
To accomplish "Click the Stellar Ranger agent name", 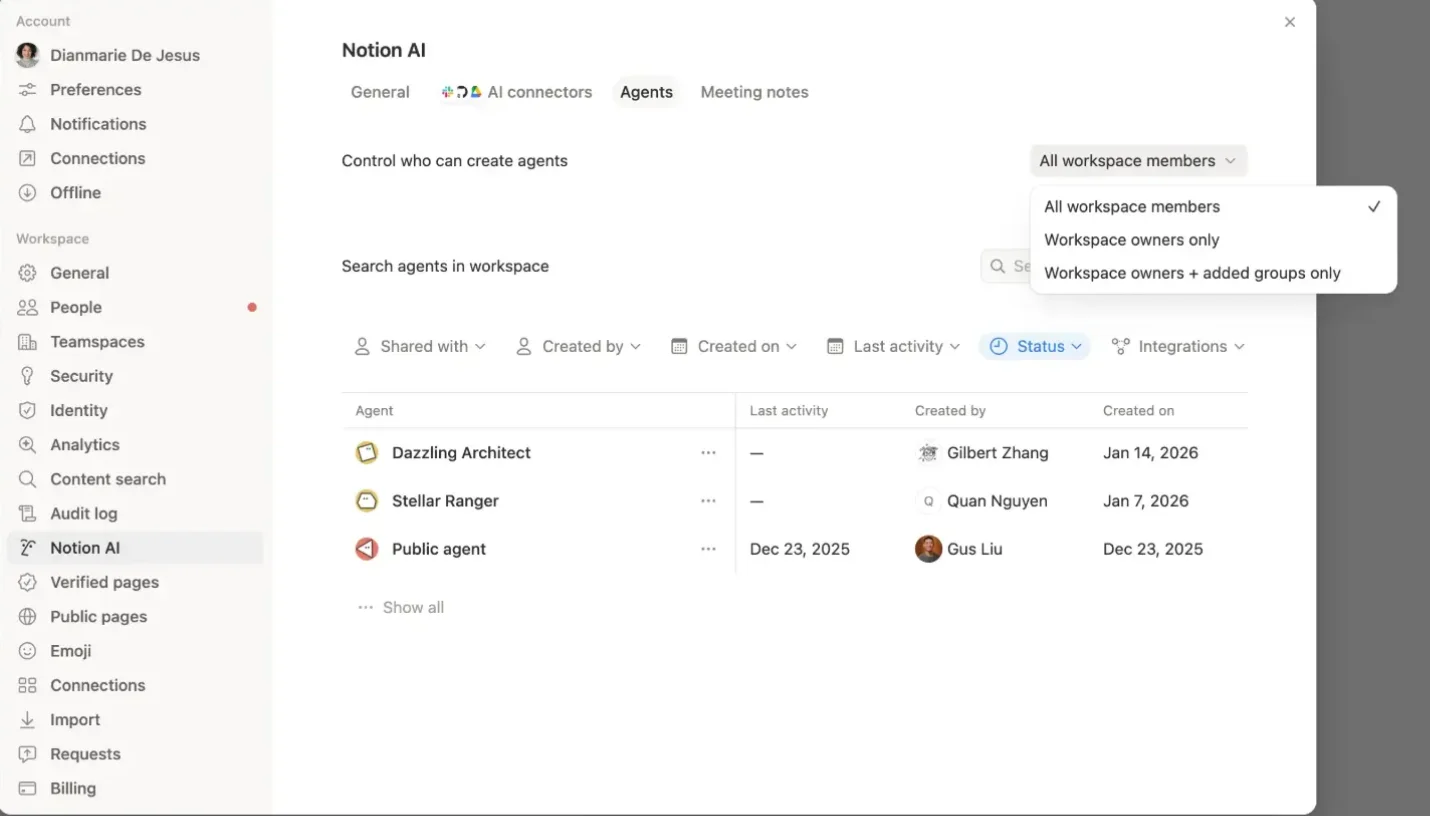I will click(x=445, y=501).
